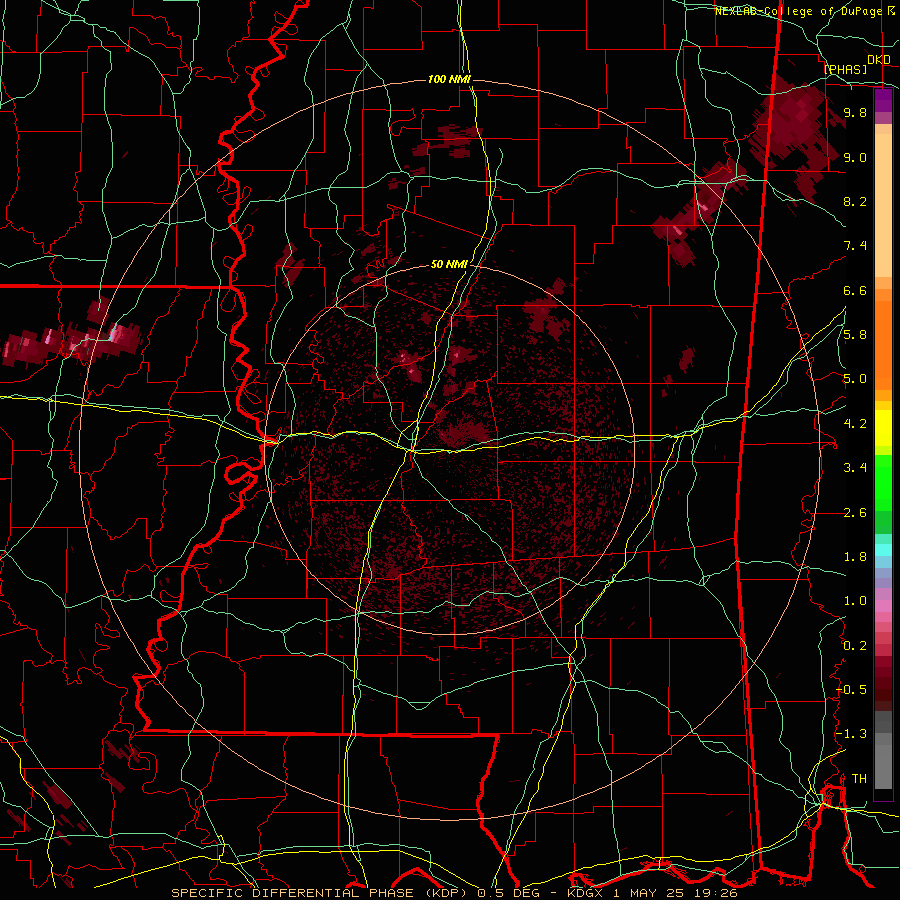Click the 2.6 color scale value
The height and width of the screenshot is (900, 900).
[x=855, y=513]
